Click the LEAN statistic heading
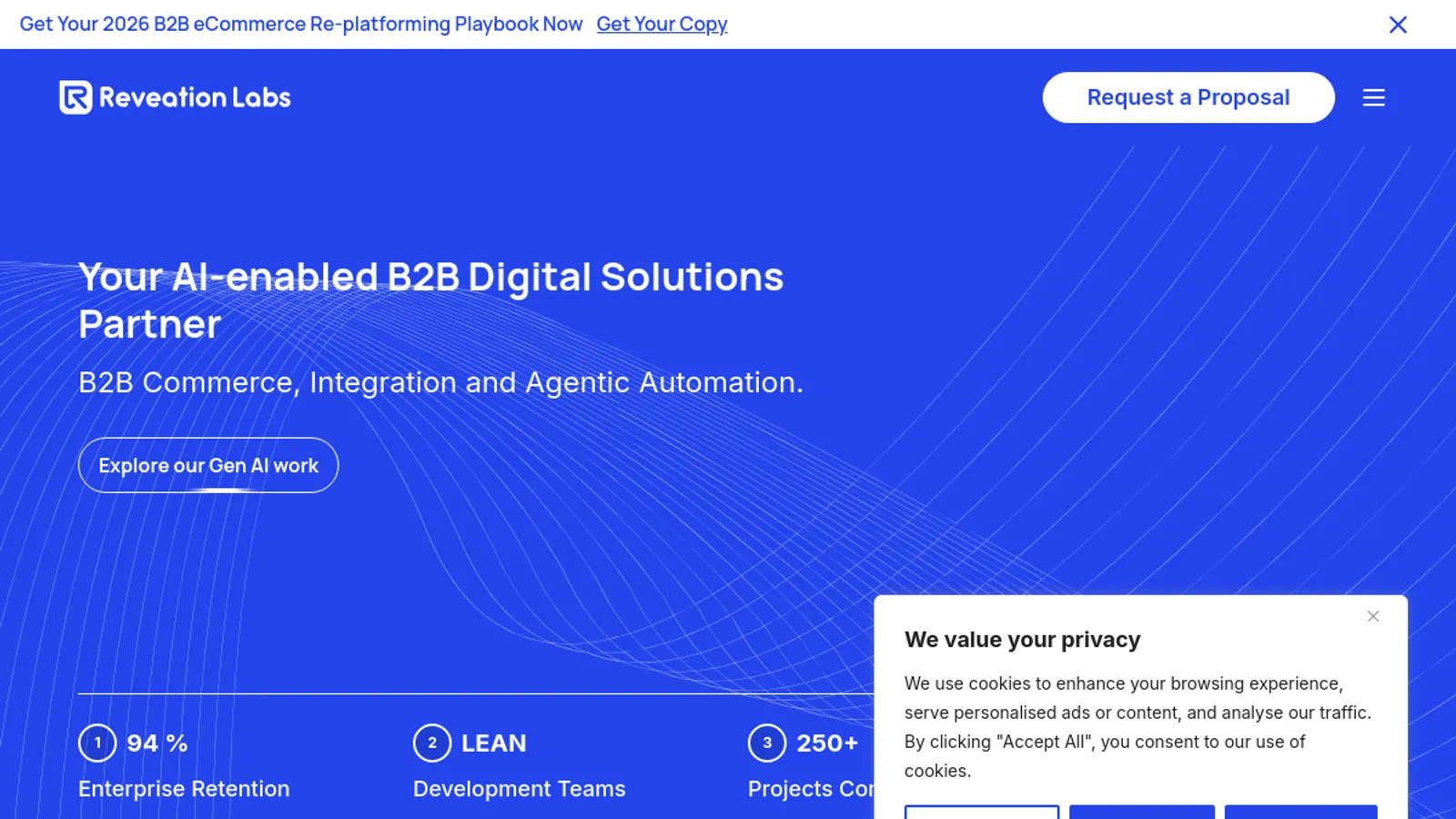 [x=494, y=743]
